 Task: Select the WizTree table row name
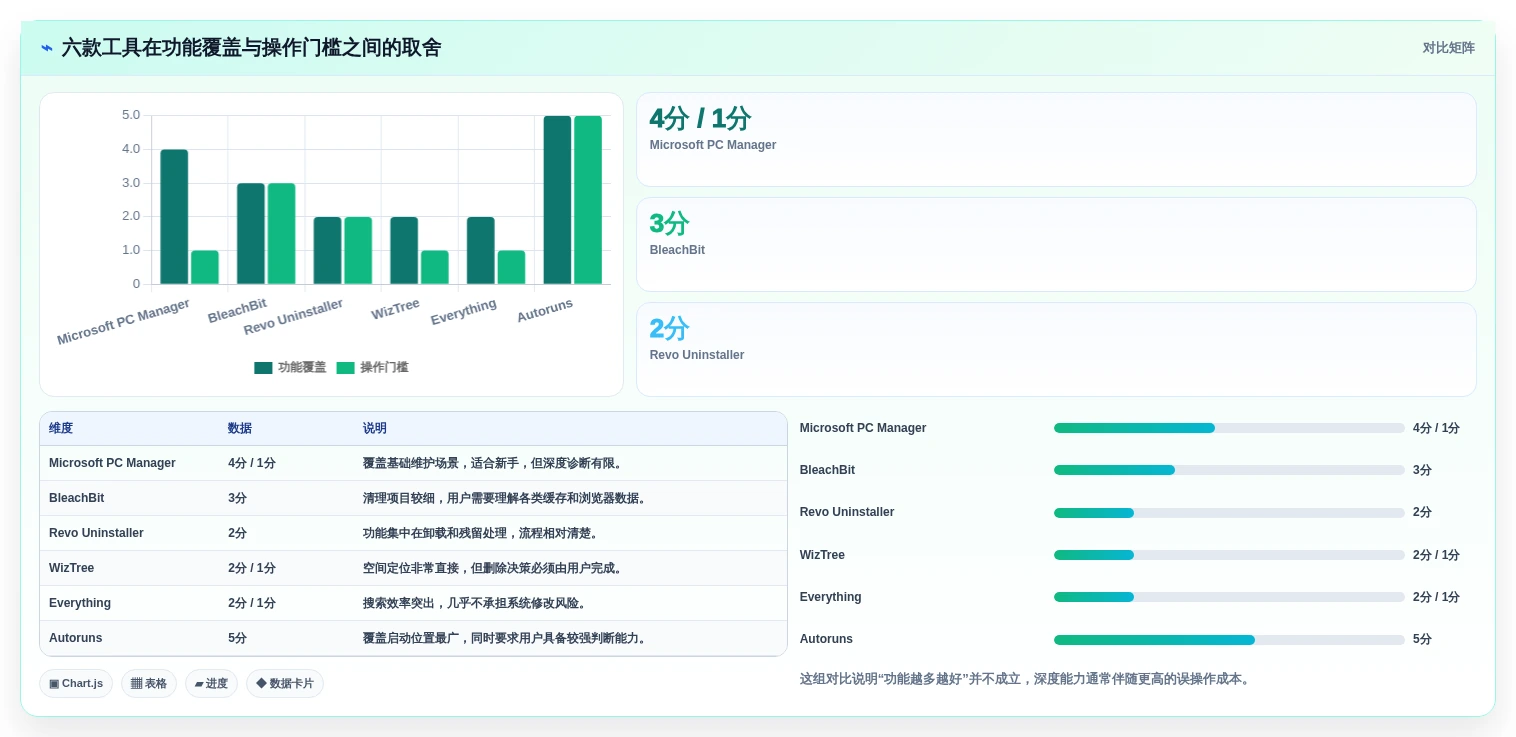[71, 568]
